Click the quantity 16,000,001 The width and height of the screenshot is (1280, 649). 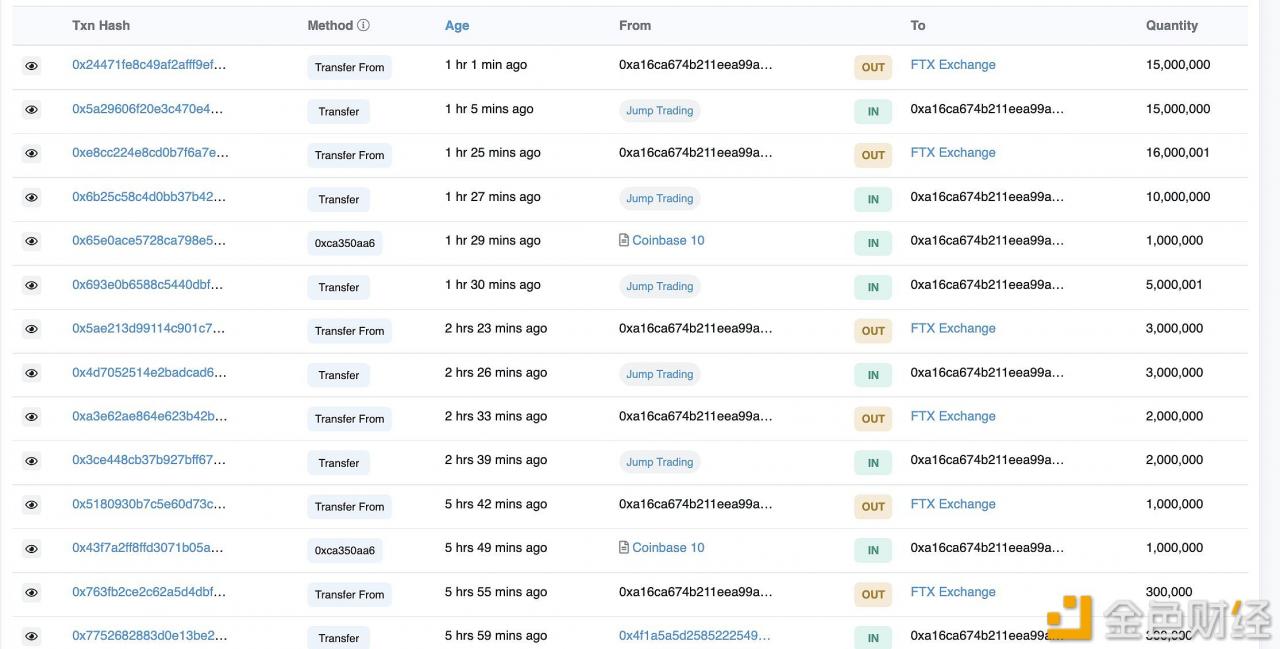[x=1178, y=153]
